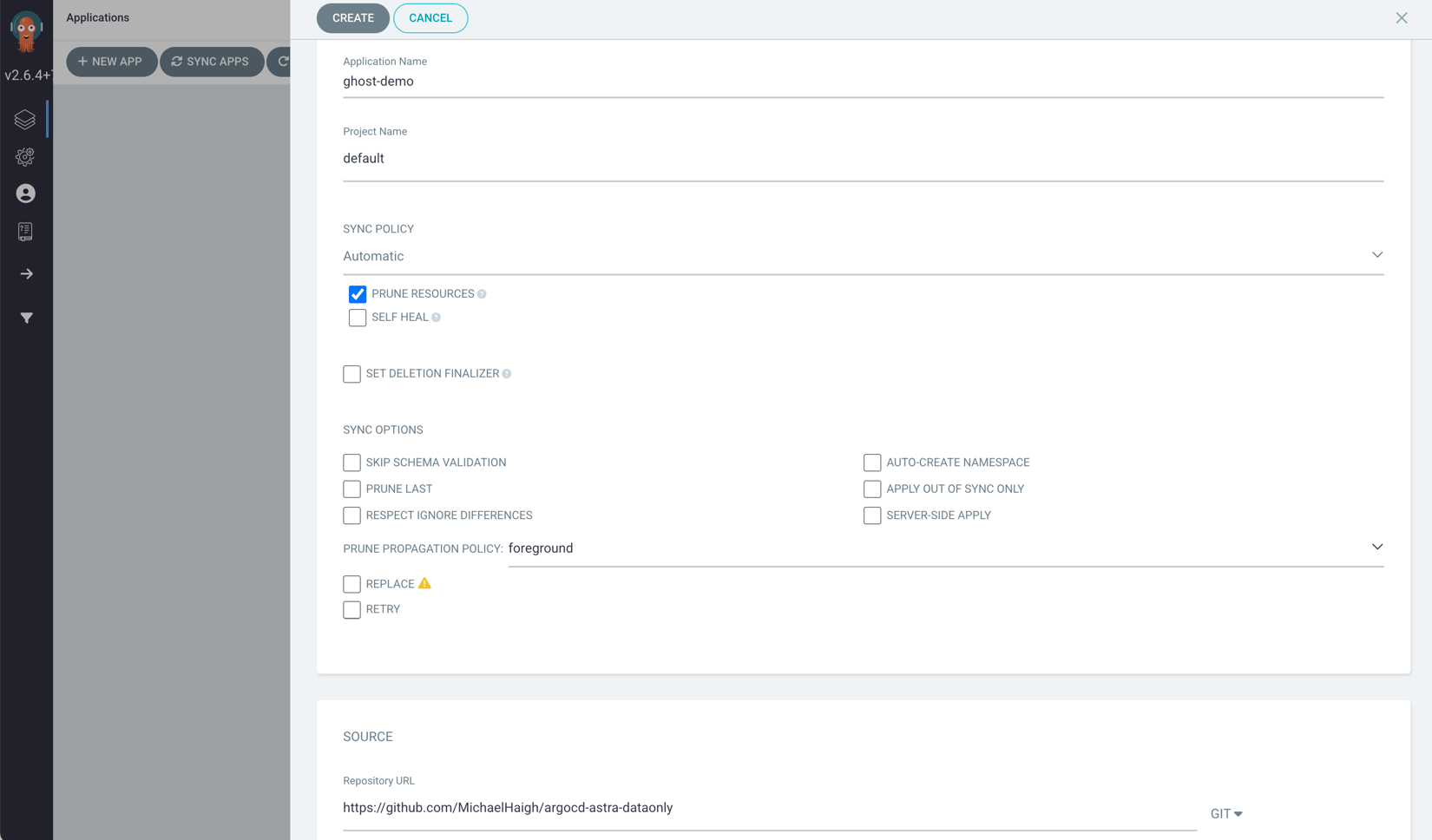
Task: Open the GIT repository type dropdown
Action: pos(1226,814)
